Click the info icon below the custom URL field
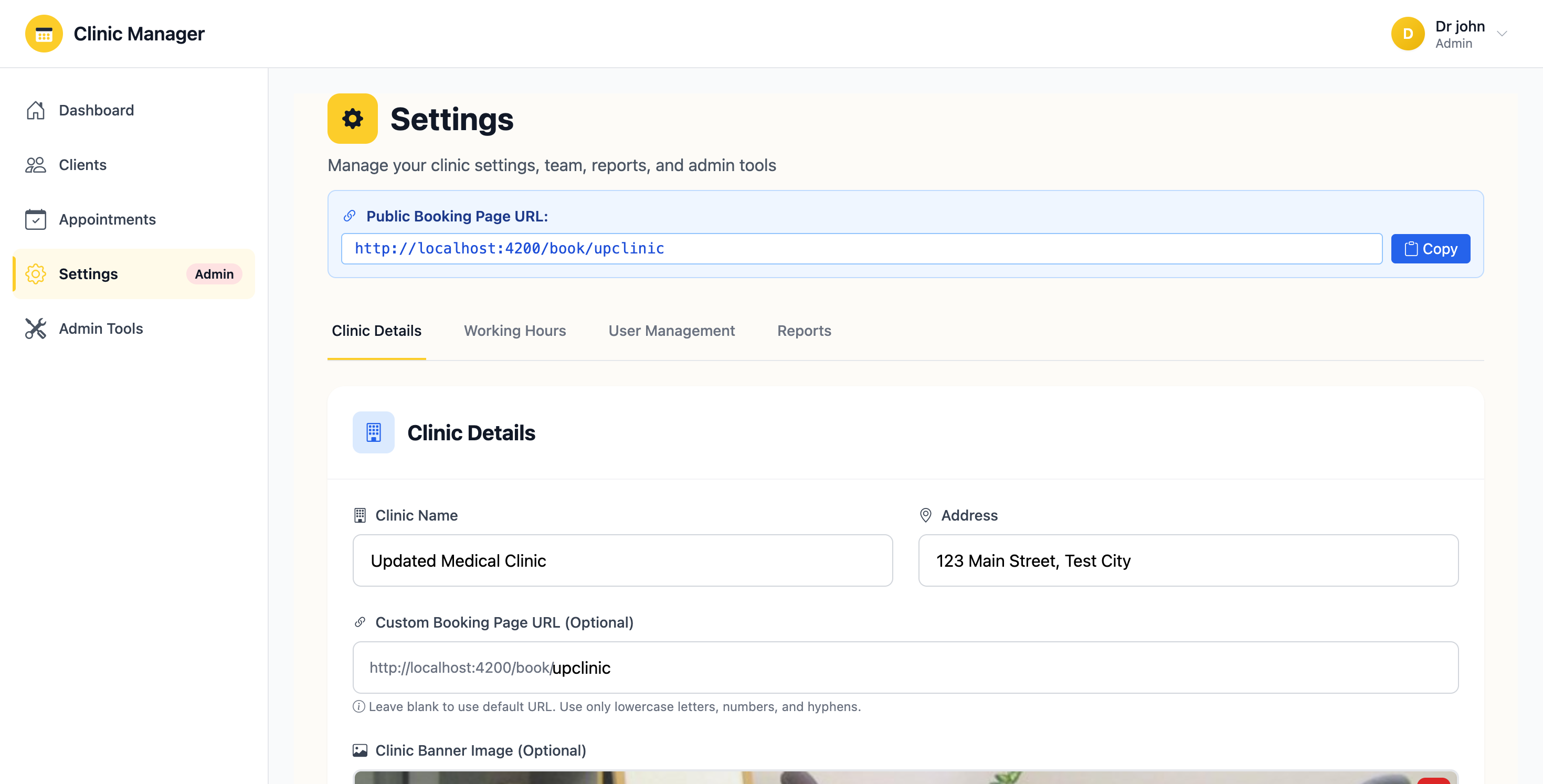Screen dimensions: 1543x784 (x=359, y=706)
